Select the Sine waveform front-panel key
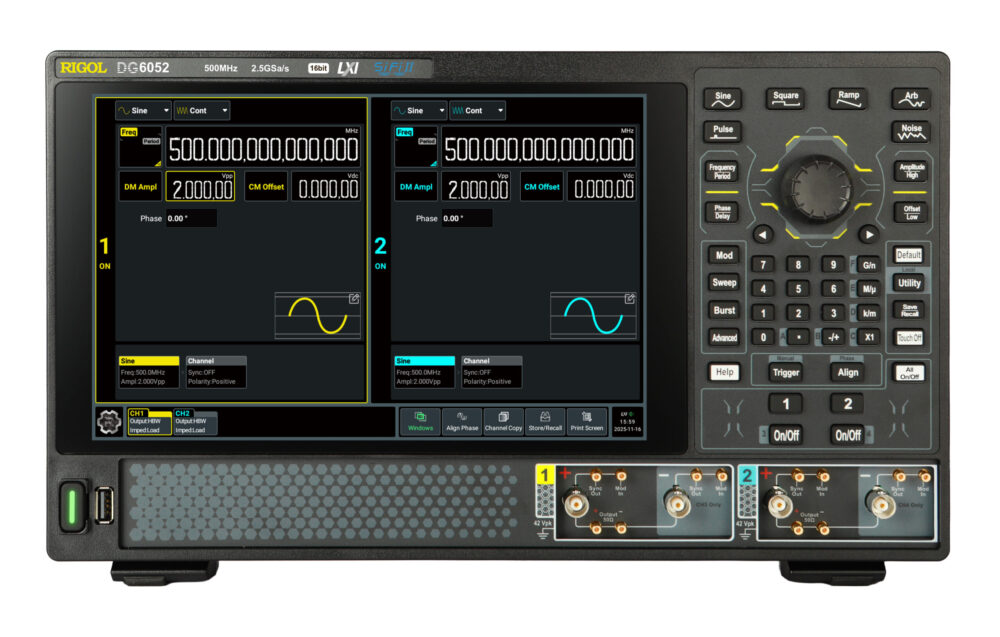This screenshot has width=1000, height=637. [x=722, y=96]
